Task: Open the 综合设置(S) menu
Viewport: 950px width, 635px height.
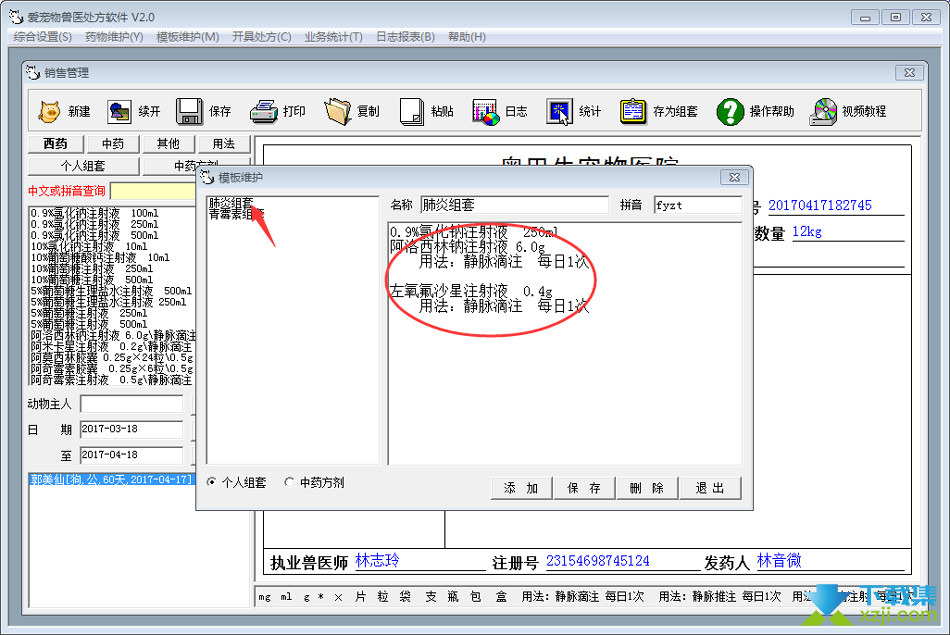Action: (x=42, y=37)
